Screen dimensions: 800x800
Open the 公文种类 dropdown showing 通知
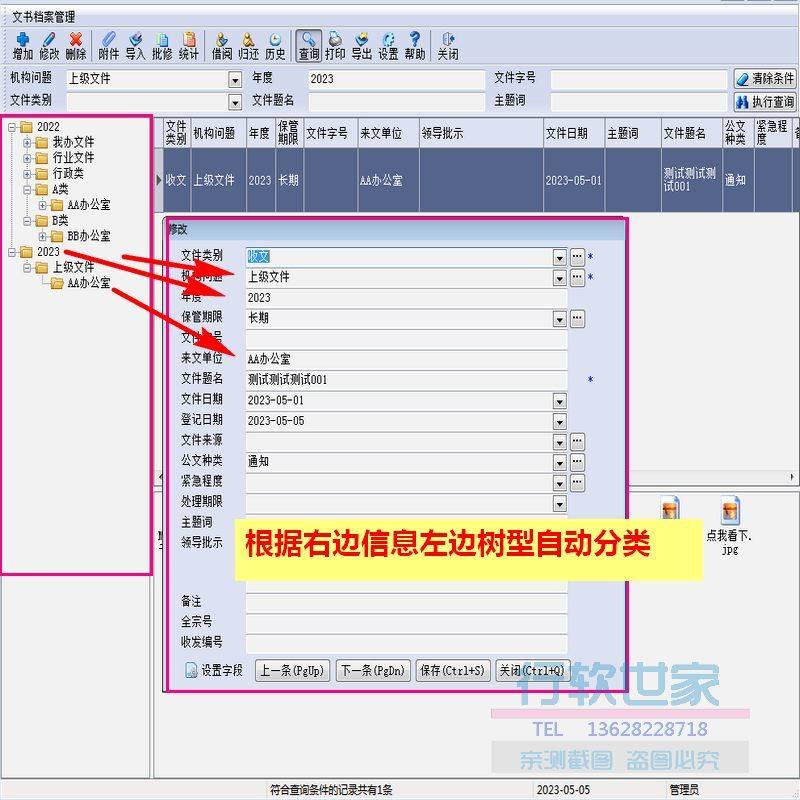click(560, 463)
